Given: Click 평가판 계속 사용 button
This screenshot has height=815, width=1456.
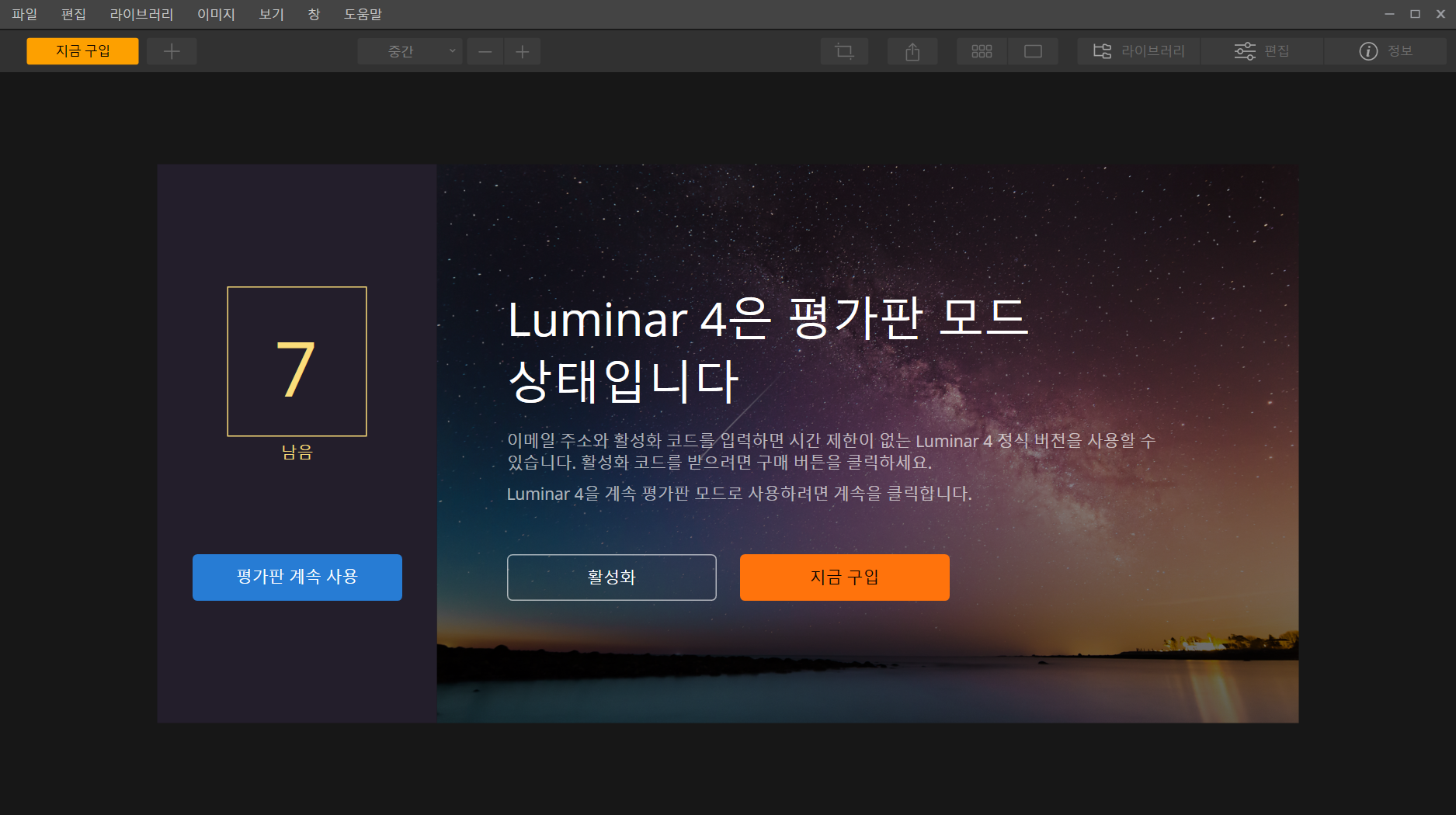Looking at the screenshot, I should tap(297, 577).
